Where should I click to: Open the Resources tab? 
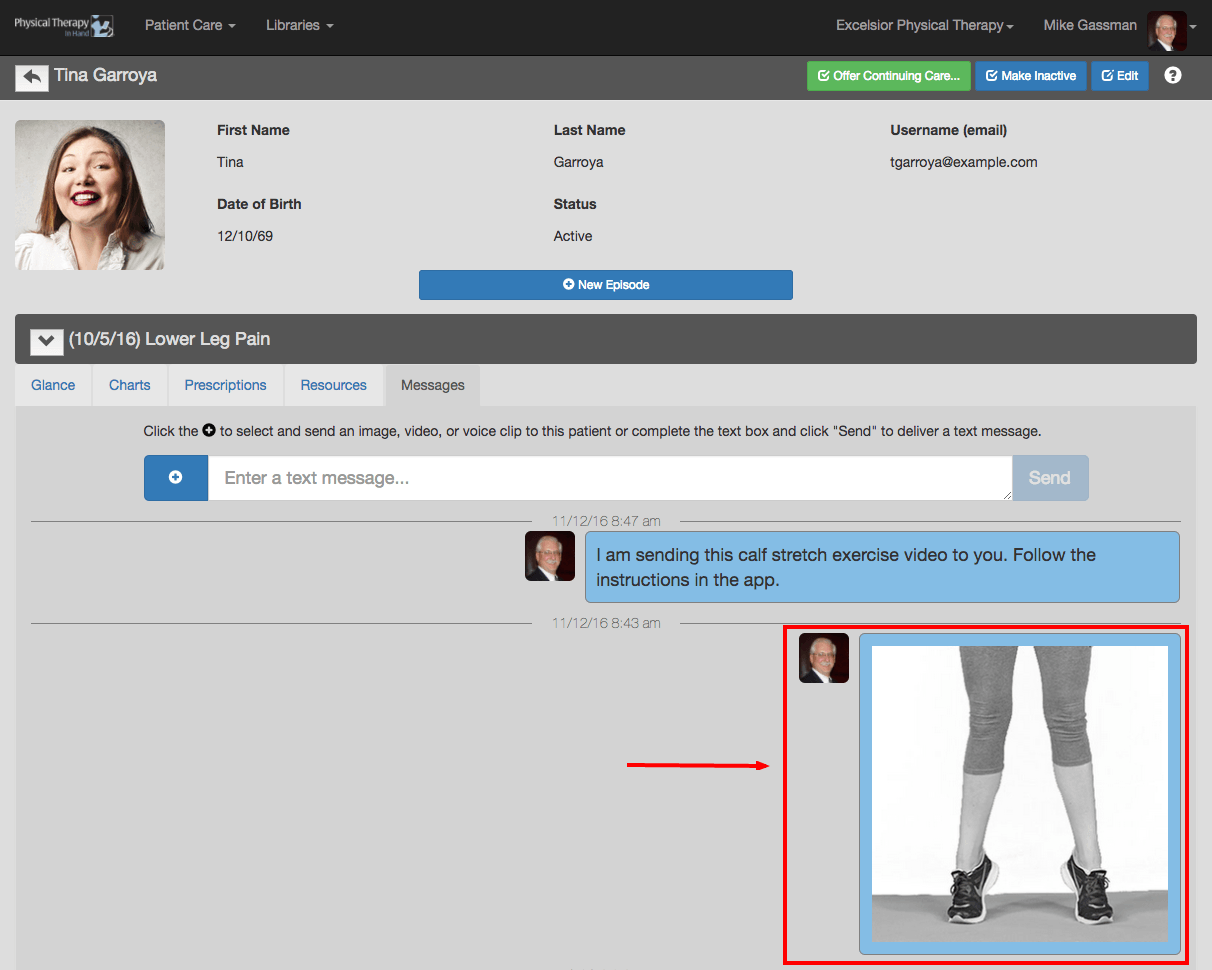click(334, 385)
